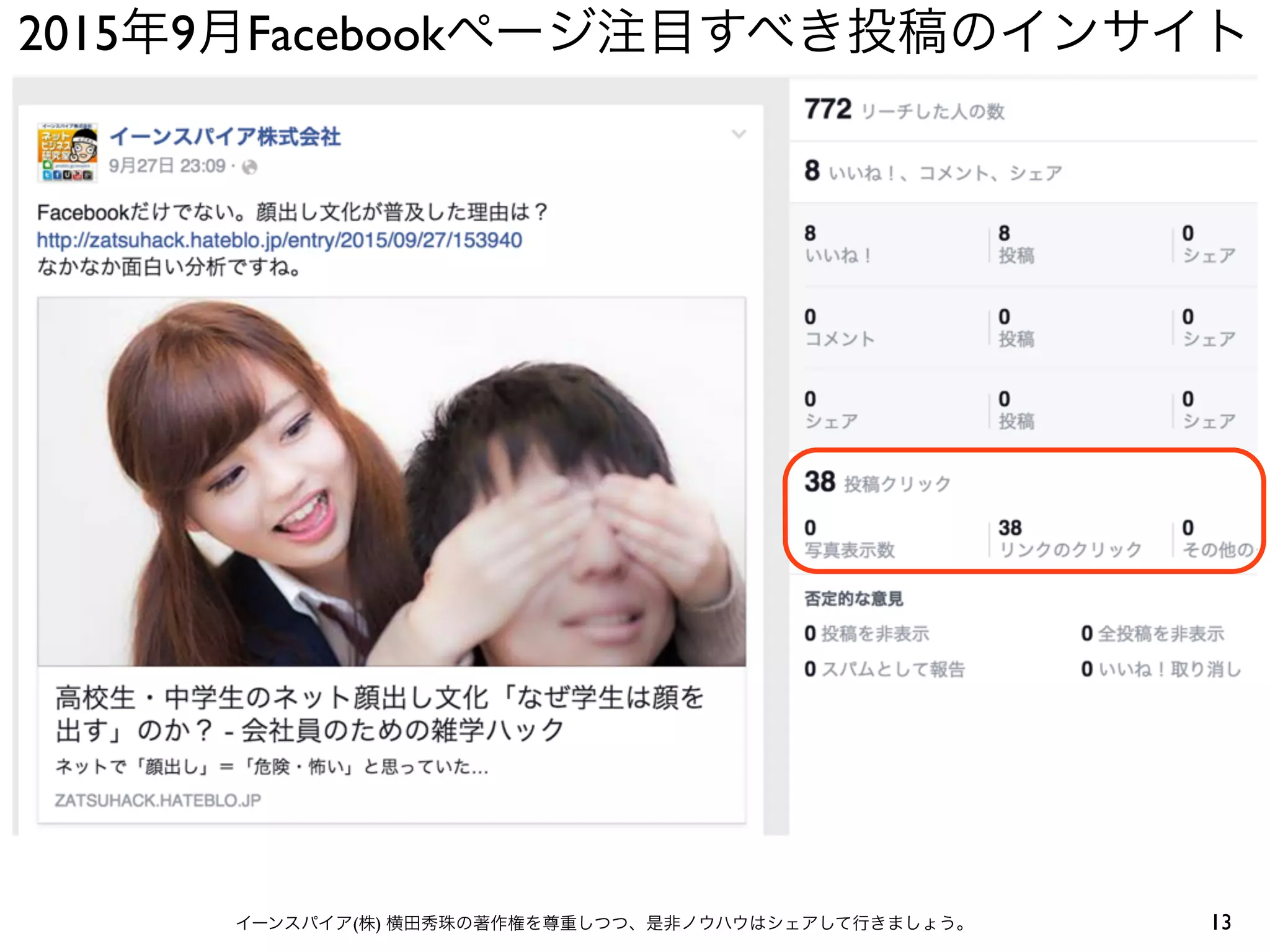Click the イーンスパイア株式会社 page avatar
1270x952 pixels.
pos(68,152)
